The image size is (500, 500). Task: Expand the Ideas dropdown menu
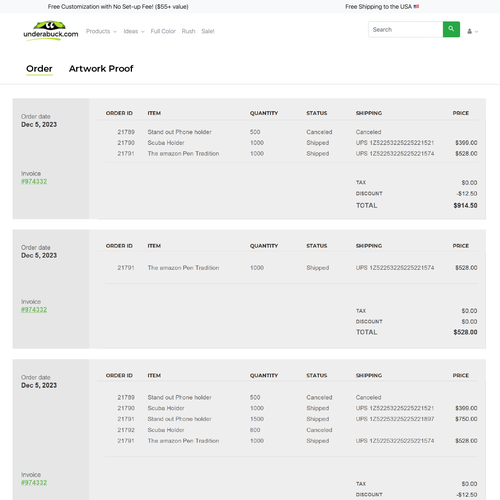[x=134, y=31]
